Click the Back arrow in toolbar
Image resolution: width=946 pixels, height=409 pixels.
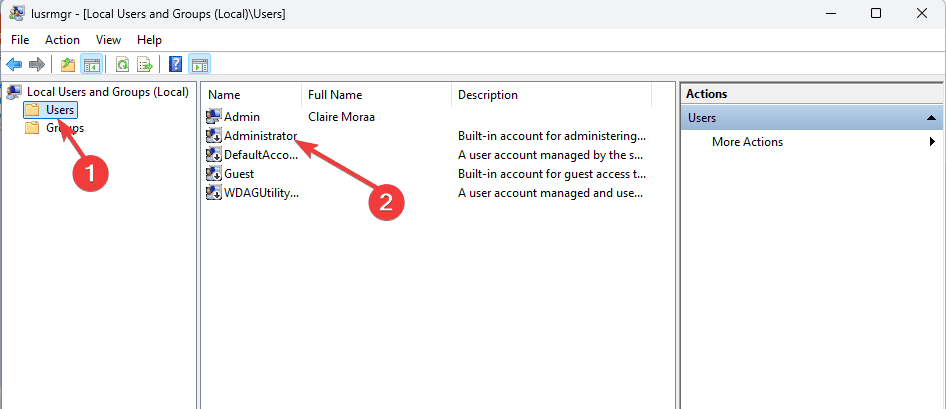[14, 65]
